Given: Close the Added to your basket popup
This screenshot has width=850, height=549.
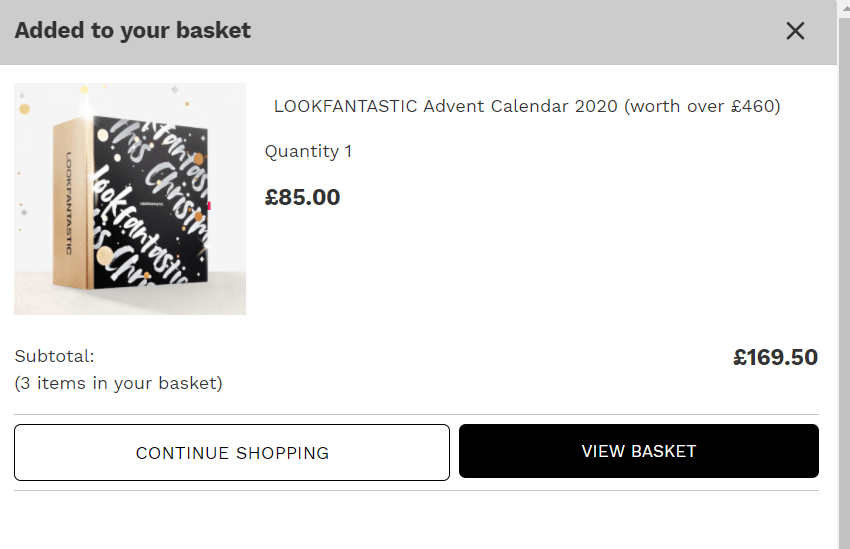Looking at the screenshot, I should tap(795, 31).
